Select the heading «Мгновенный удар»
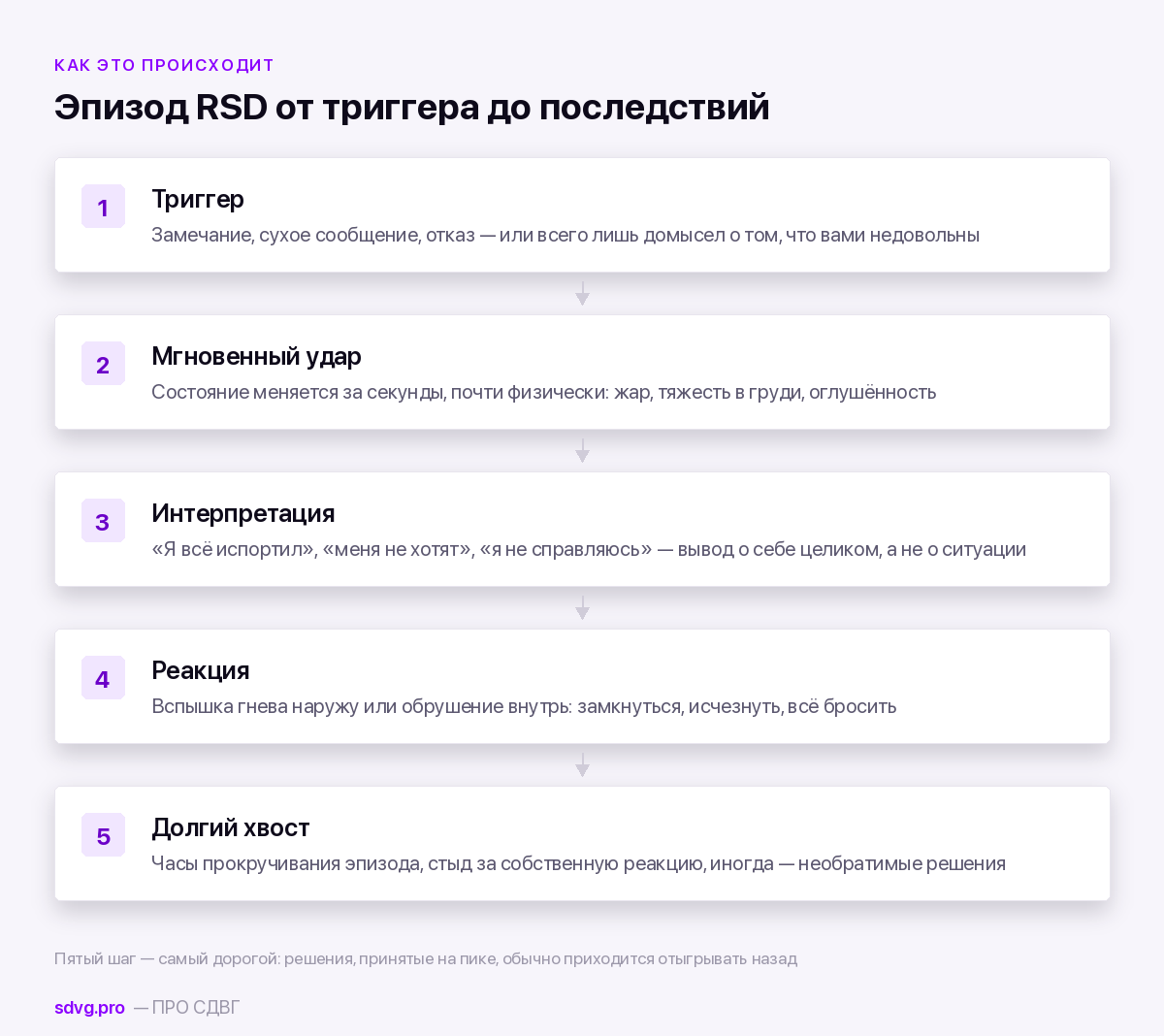The image size is (1164, 1036). tap(256, 356)
